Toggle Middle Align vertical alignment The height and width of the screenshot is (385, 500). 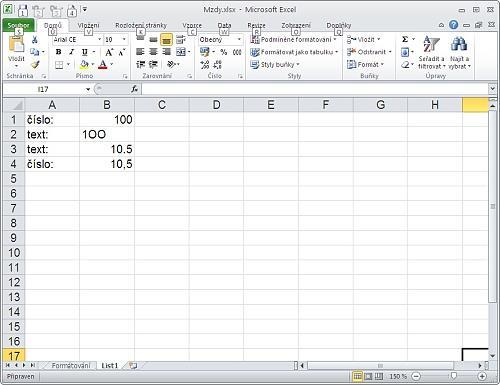(x=153, y=40)
